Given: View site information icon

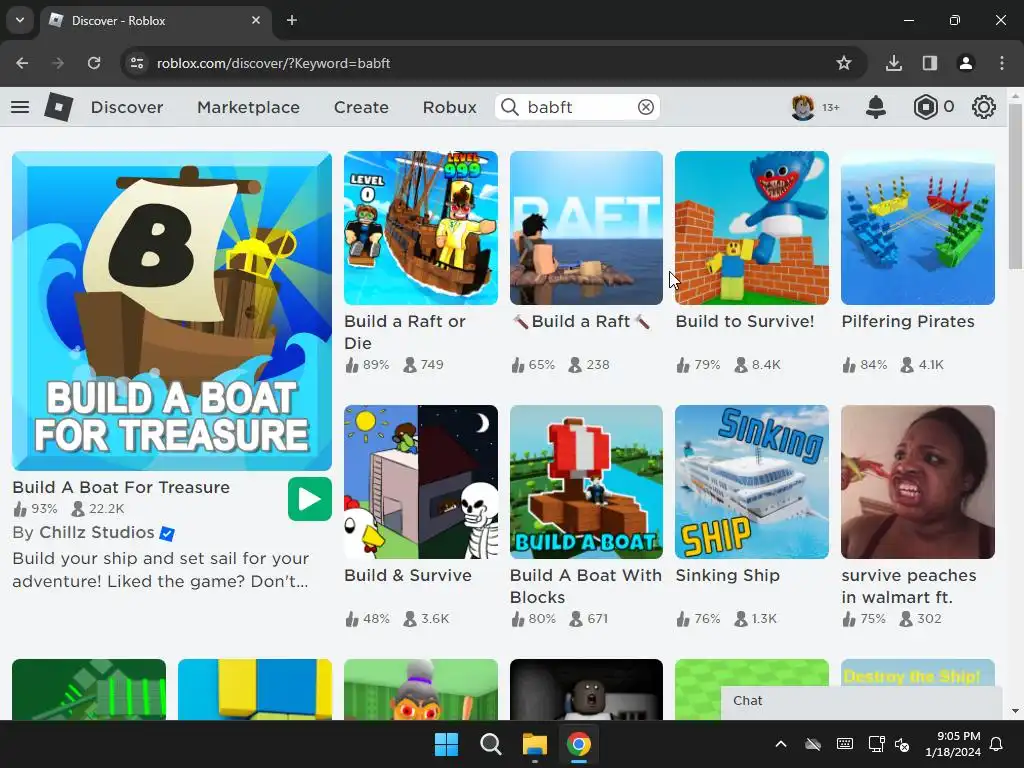Looking at the screenshot, I should (137, 63).
